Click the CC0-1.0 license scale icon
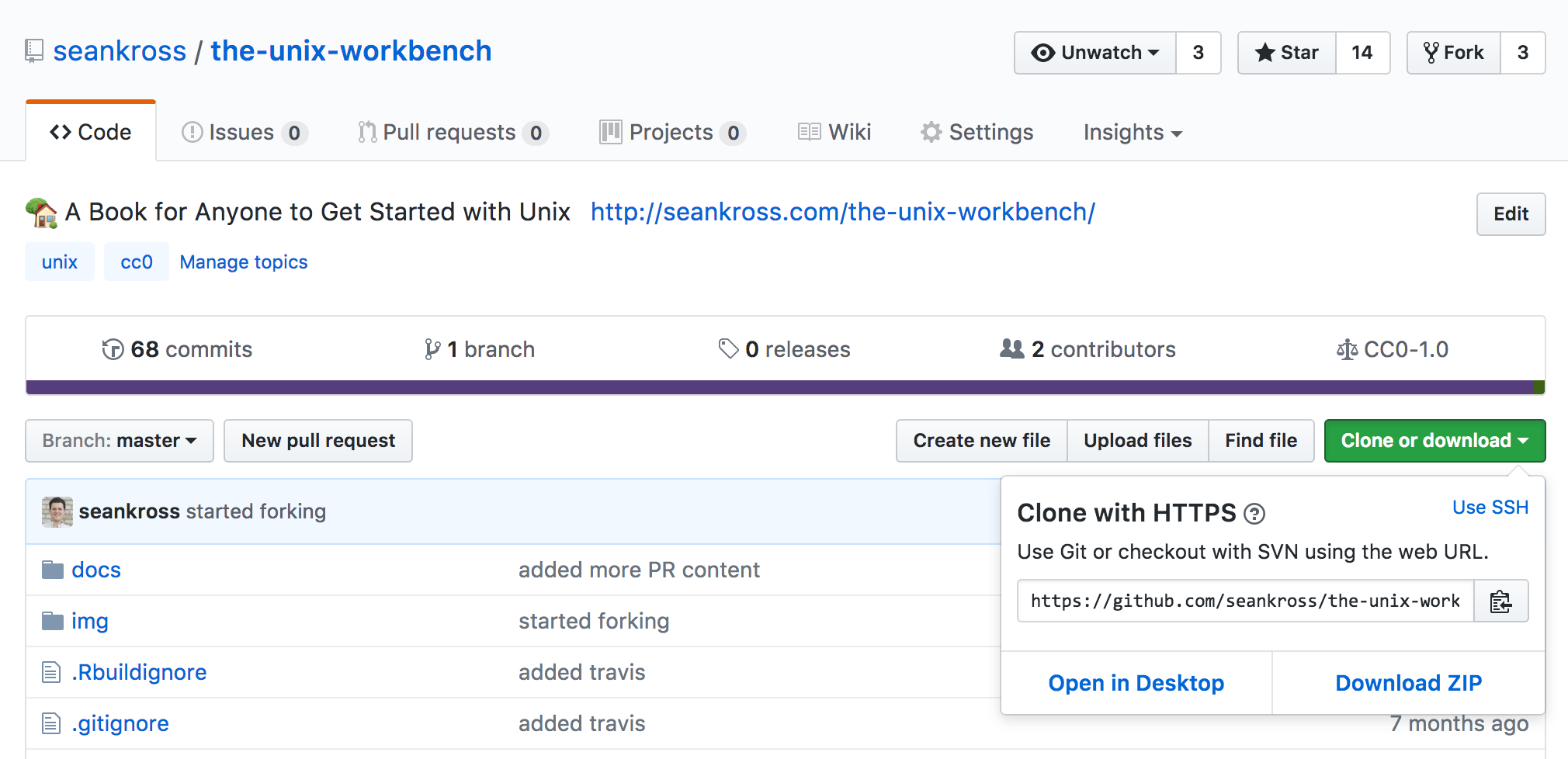Image resolution: width=1568 pixels, height=759 pixels. [1347, 350]
